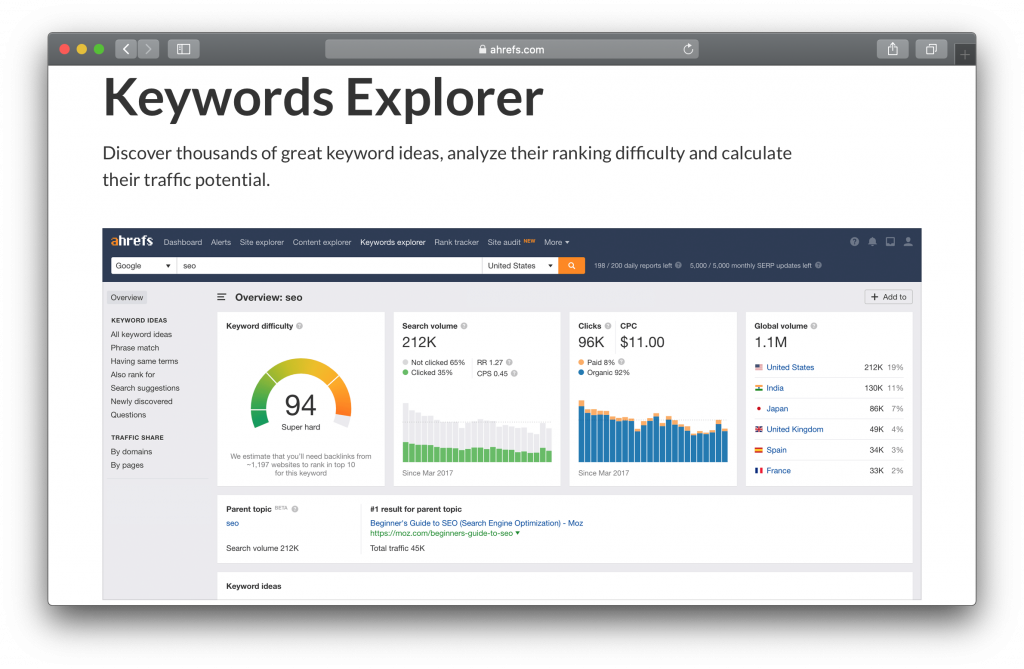Viewport: 1024px width, 669px height.
Task: Expand the moz.com URL dropdown arrow
Action: (518, 534)
